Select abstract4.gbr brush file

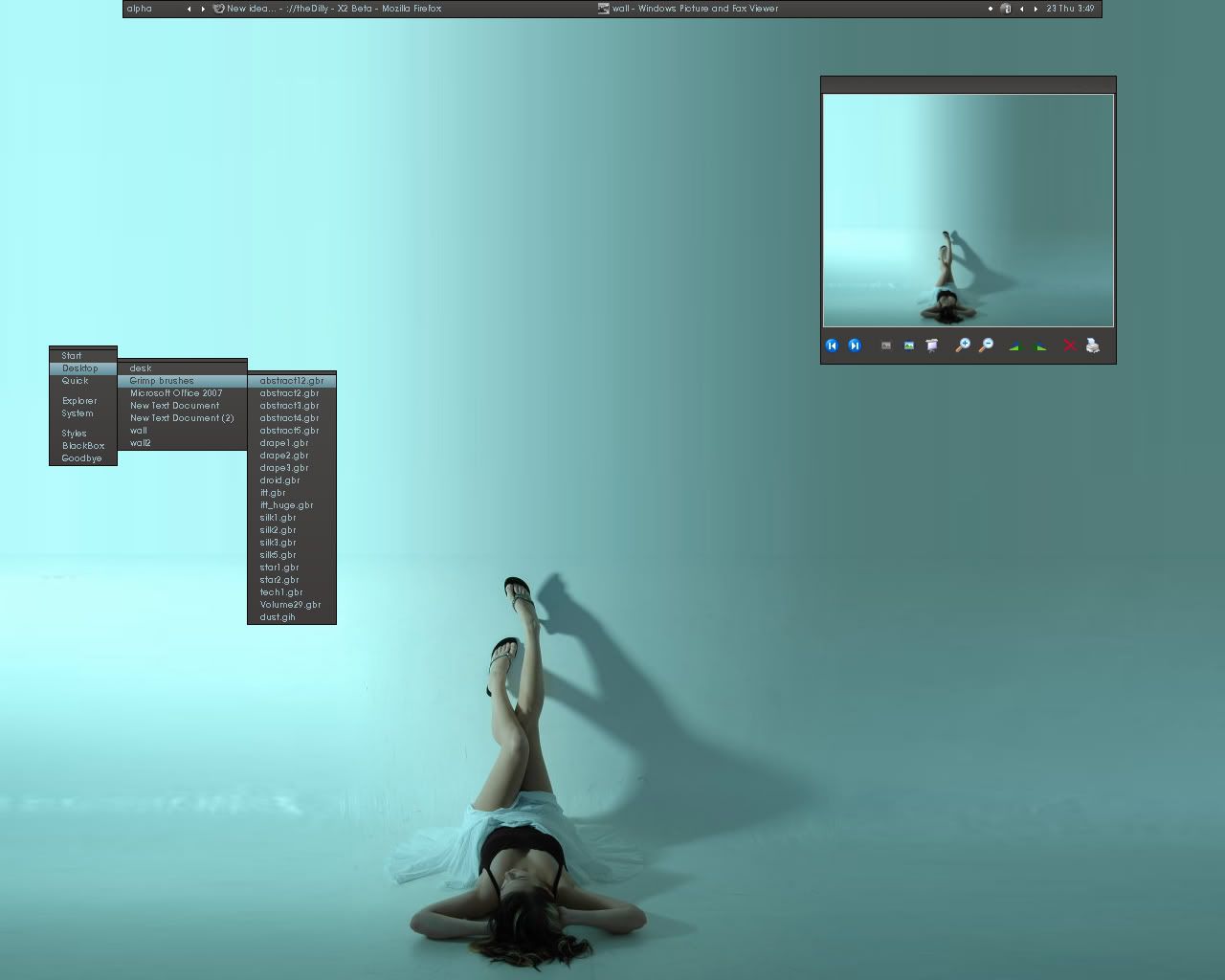(x=292, y=418)
